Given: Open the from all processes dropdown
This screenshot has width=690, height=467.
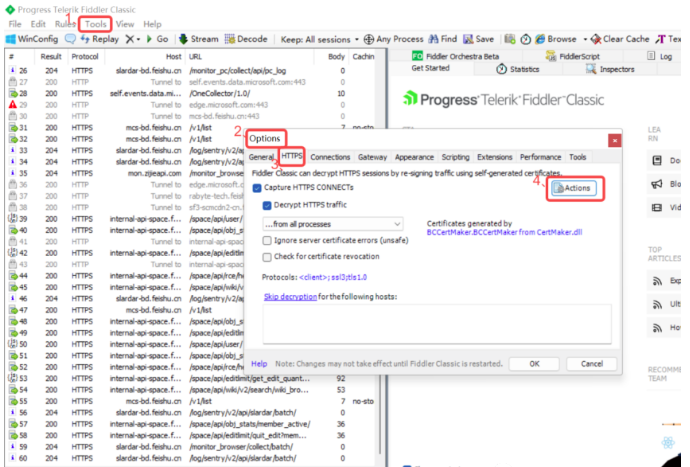Looking at the screenshot, I should 332,224.
